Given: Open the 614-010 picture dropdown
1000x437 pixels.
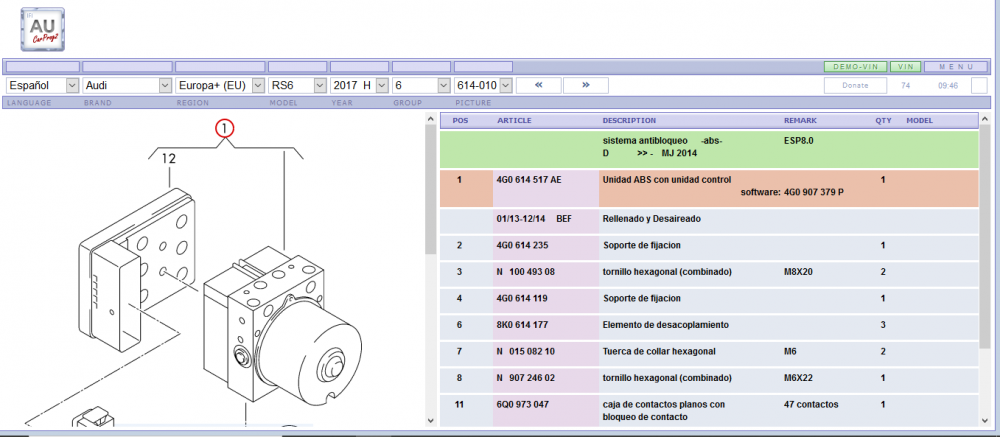Looking at the screenshot, I should [x=483, y=85].
